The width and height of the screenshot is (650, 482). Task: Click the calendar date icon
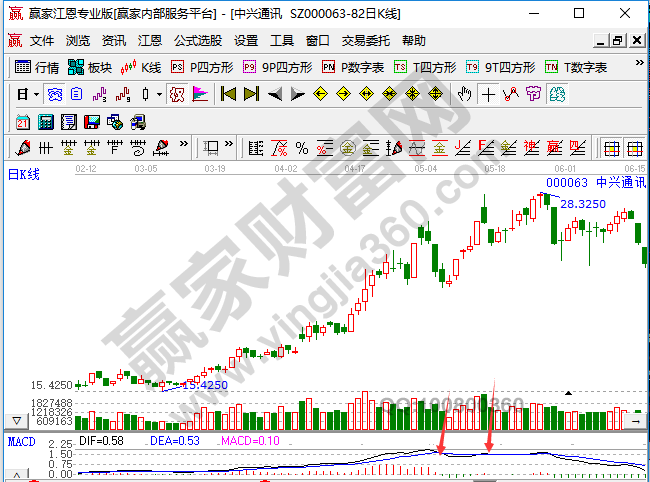[22, 121]
